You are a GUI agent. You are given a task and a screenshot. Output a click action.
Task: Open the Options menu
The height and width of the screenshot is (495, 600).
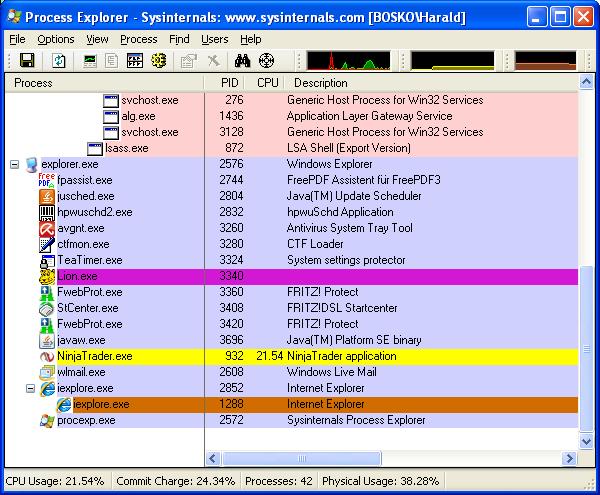click(x=56, y=39)
